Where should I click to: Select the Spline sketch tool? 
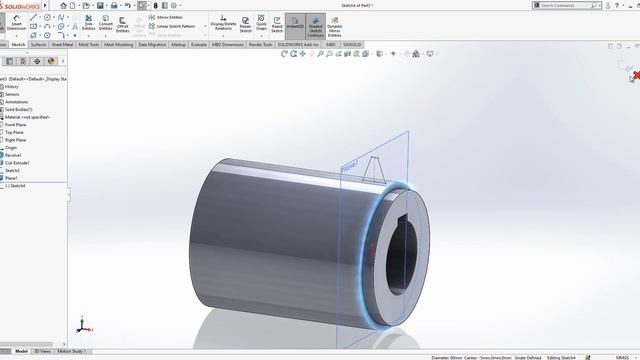[61, 17]
